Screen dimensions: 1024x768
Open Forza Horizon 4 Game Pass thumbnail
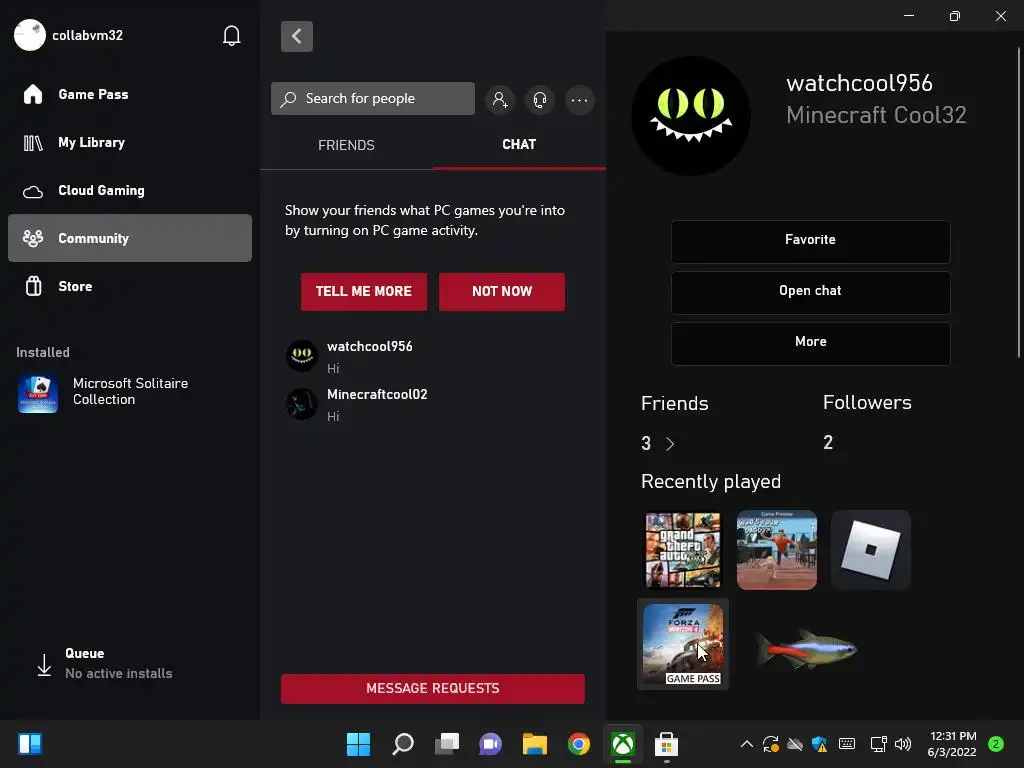[683, 644]
